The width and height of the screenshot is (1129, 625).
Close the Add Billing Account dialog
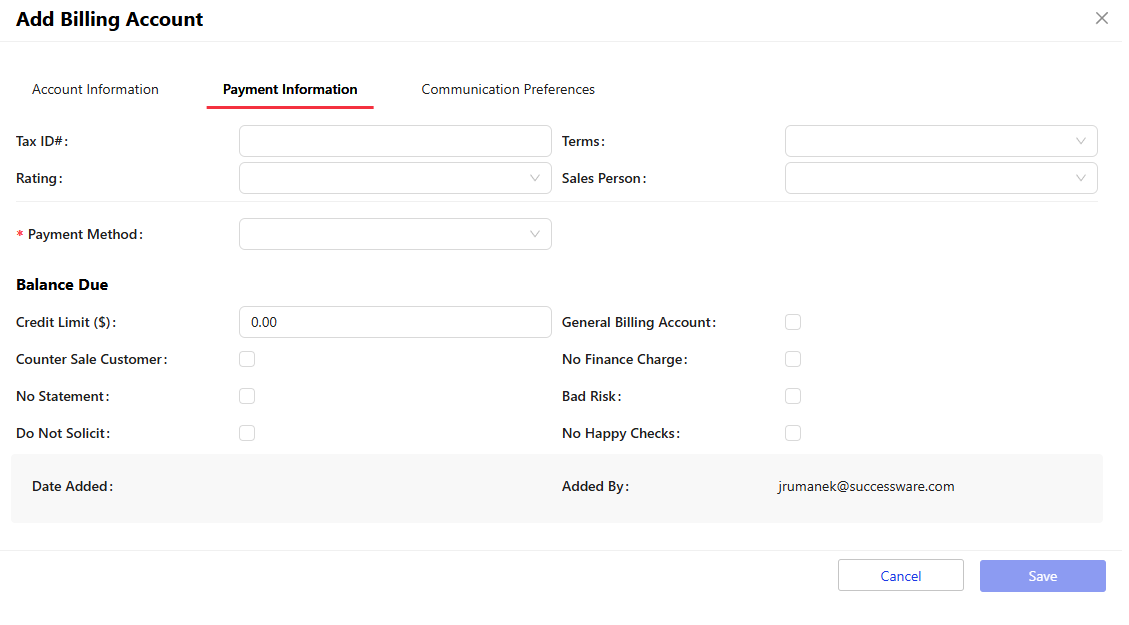coord(1101,18)
